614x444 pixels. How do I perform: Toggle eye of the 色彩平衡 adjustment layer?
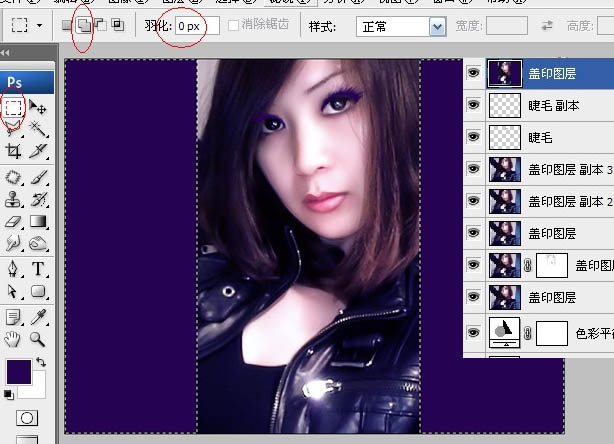point(474,332)
